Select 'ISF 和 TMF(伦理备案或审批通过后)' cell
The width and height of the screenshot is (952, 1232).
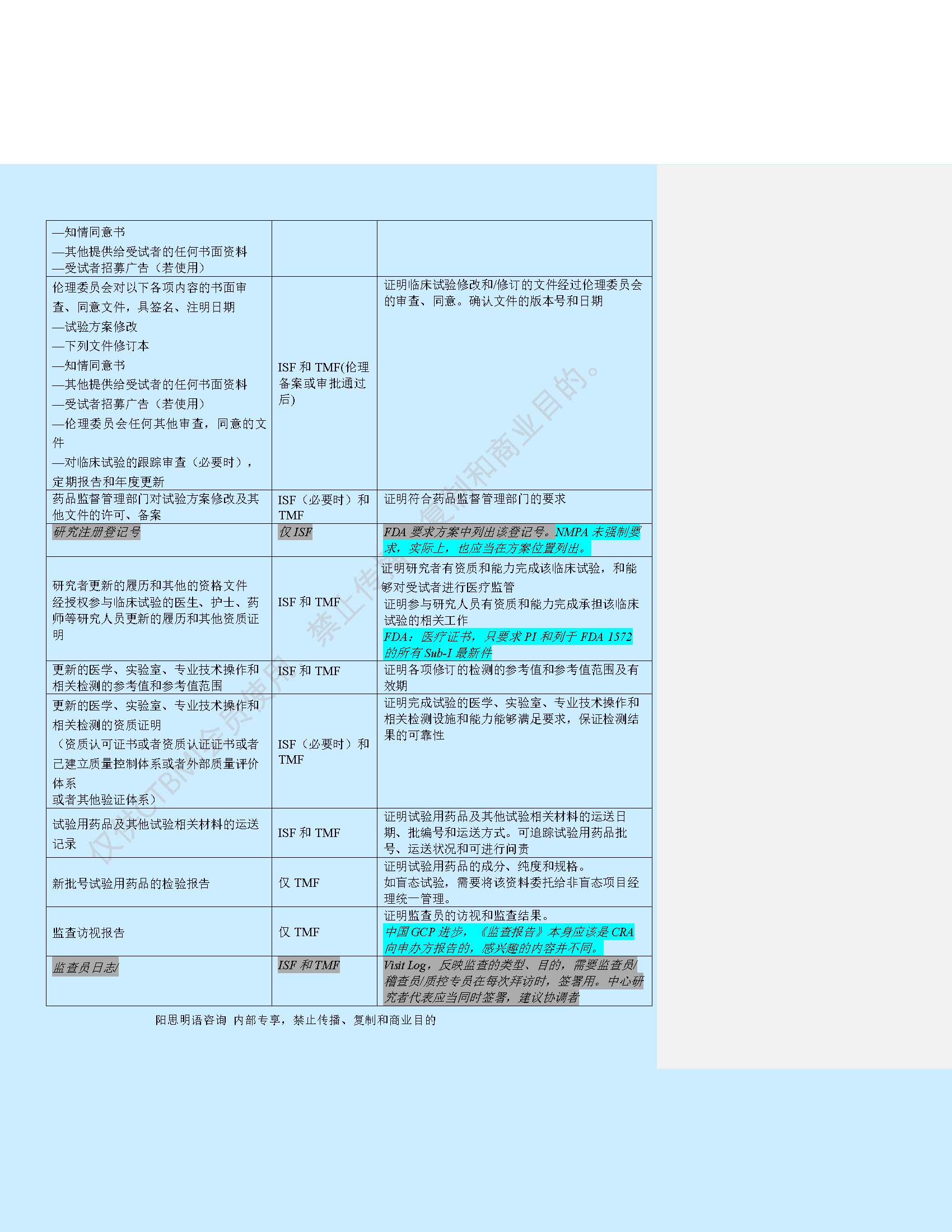point(324,384)
